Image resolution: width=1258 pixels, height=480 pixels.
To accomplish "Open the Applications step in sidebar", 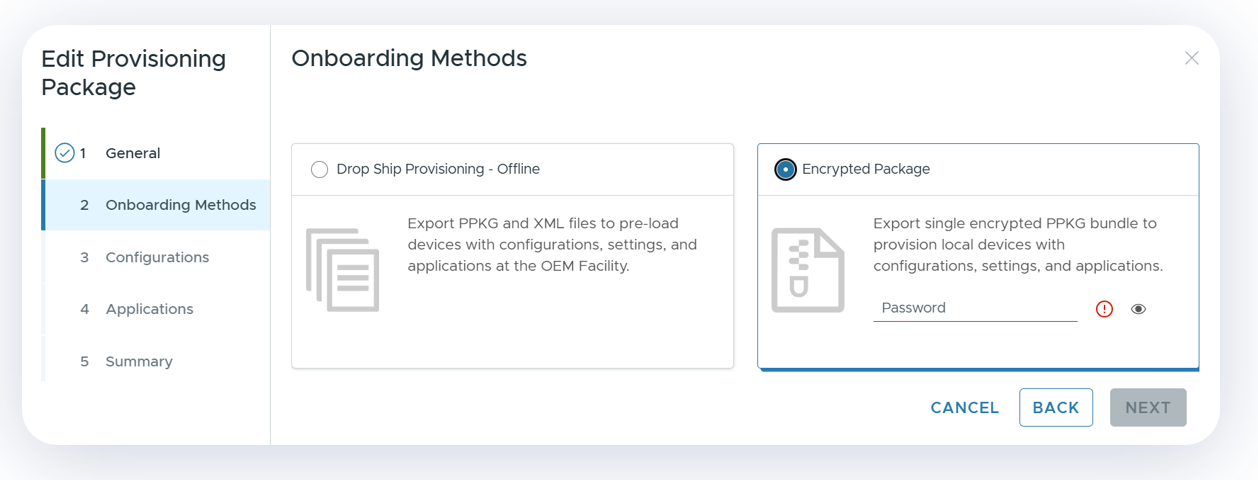I will pyautogui.click(x=149, y=309).
